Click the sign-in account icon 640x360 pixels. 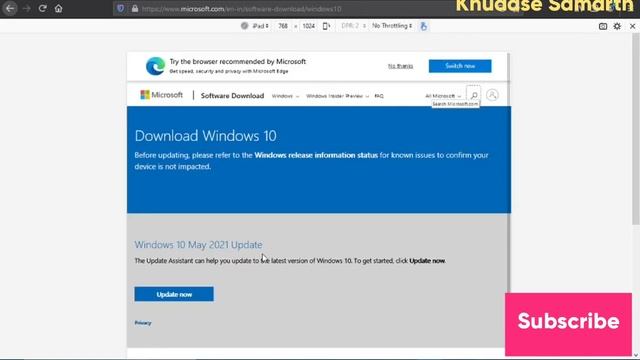492,95
